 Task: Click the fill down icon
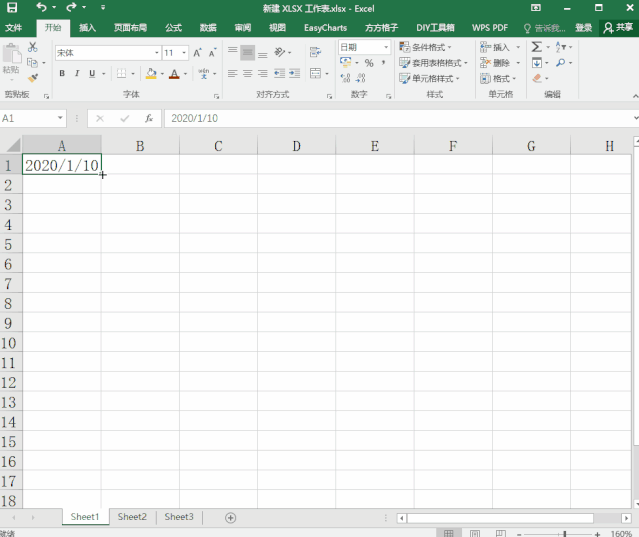(x=537, y=63)
